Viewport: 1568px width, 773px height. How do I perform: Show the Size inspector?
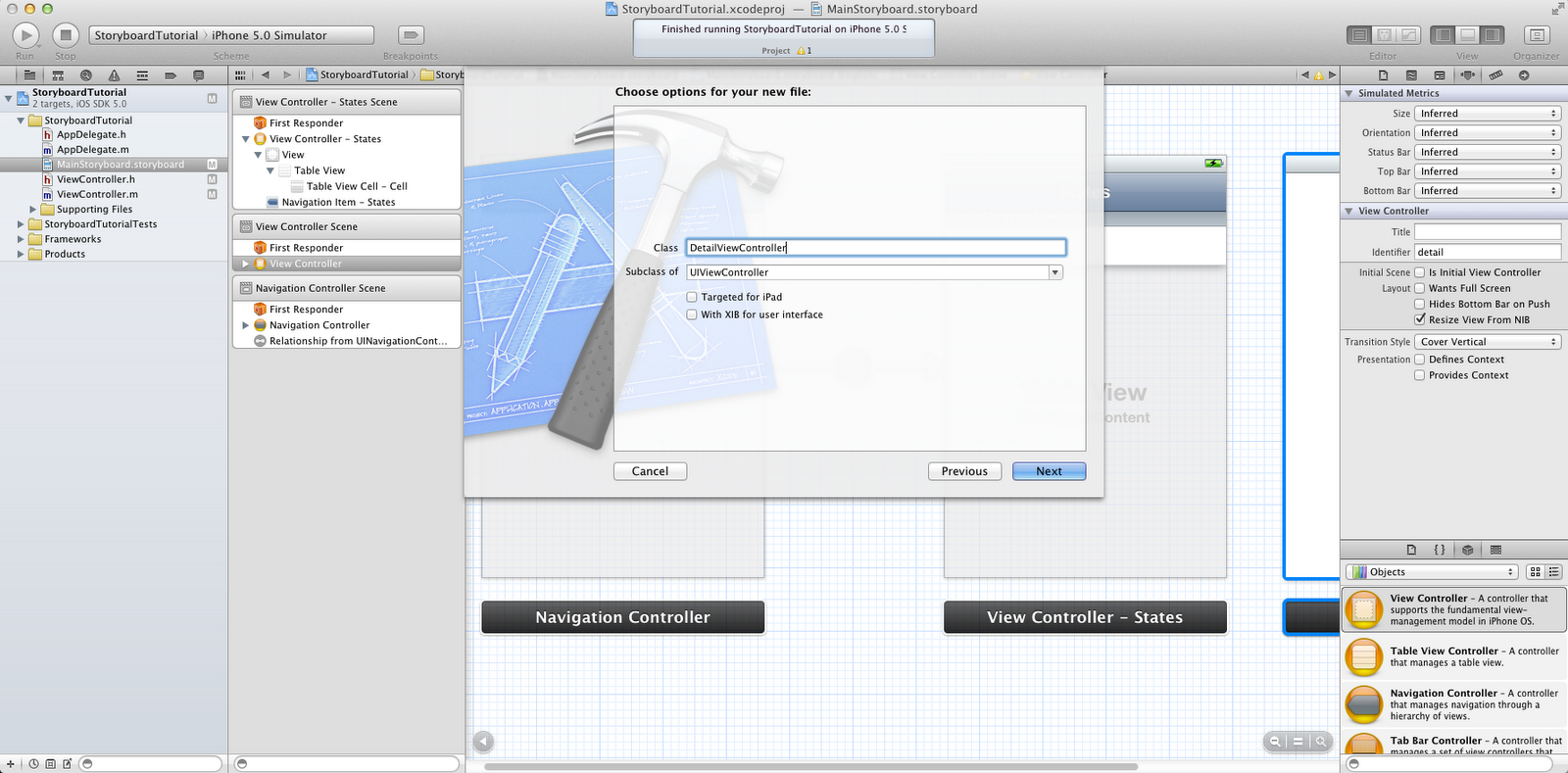click(1495, 75)
